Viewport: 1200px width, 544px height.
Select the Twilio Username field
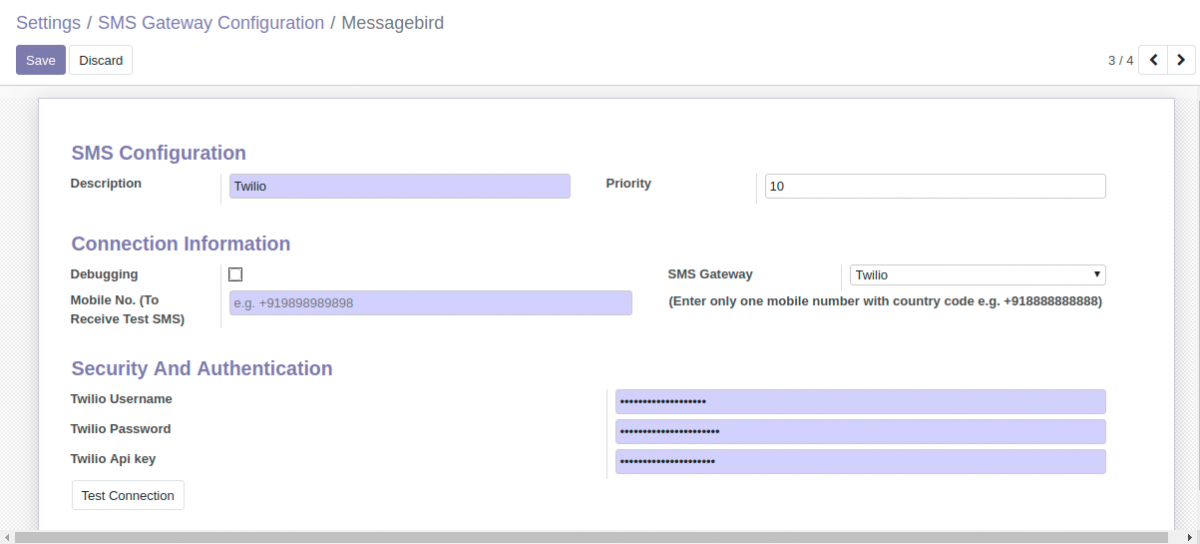pyautogui.click(x=860, y=401)
